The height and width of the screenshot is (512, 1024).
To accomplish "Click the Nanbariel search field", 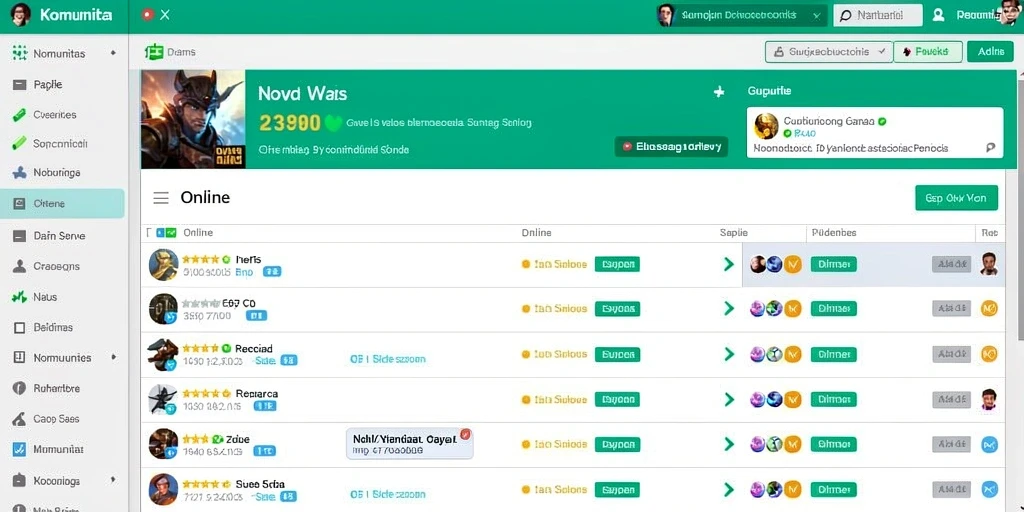I will [x=878, y=15].
